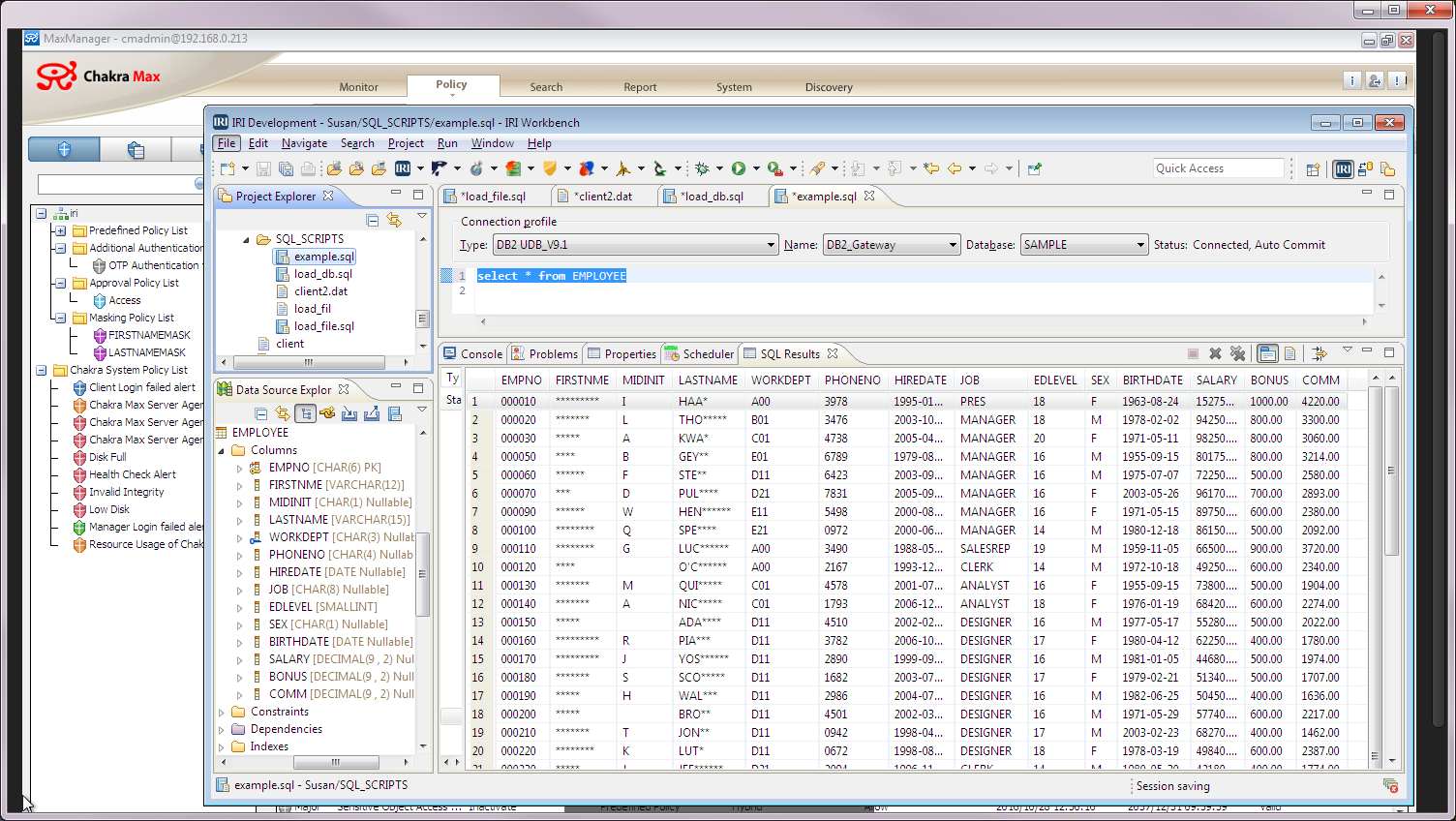Click the Back navigation arrow
This screenshot has width=1456, height=821.
pos(955,168)
